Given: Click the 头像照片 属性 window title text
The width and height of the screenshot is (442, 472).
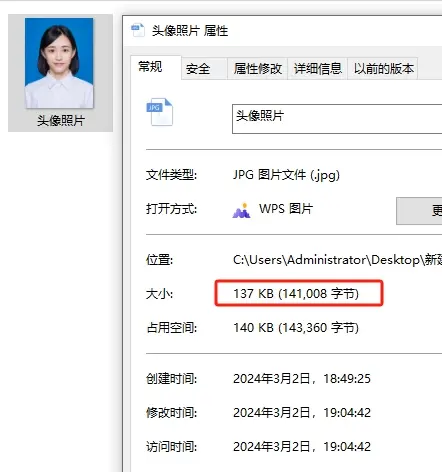Looking at the screenshot, I should point(190,31).
